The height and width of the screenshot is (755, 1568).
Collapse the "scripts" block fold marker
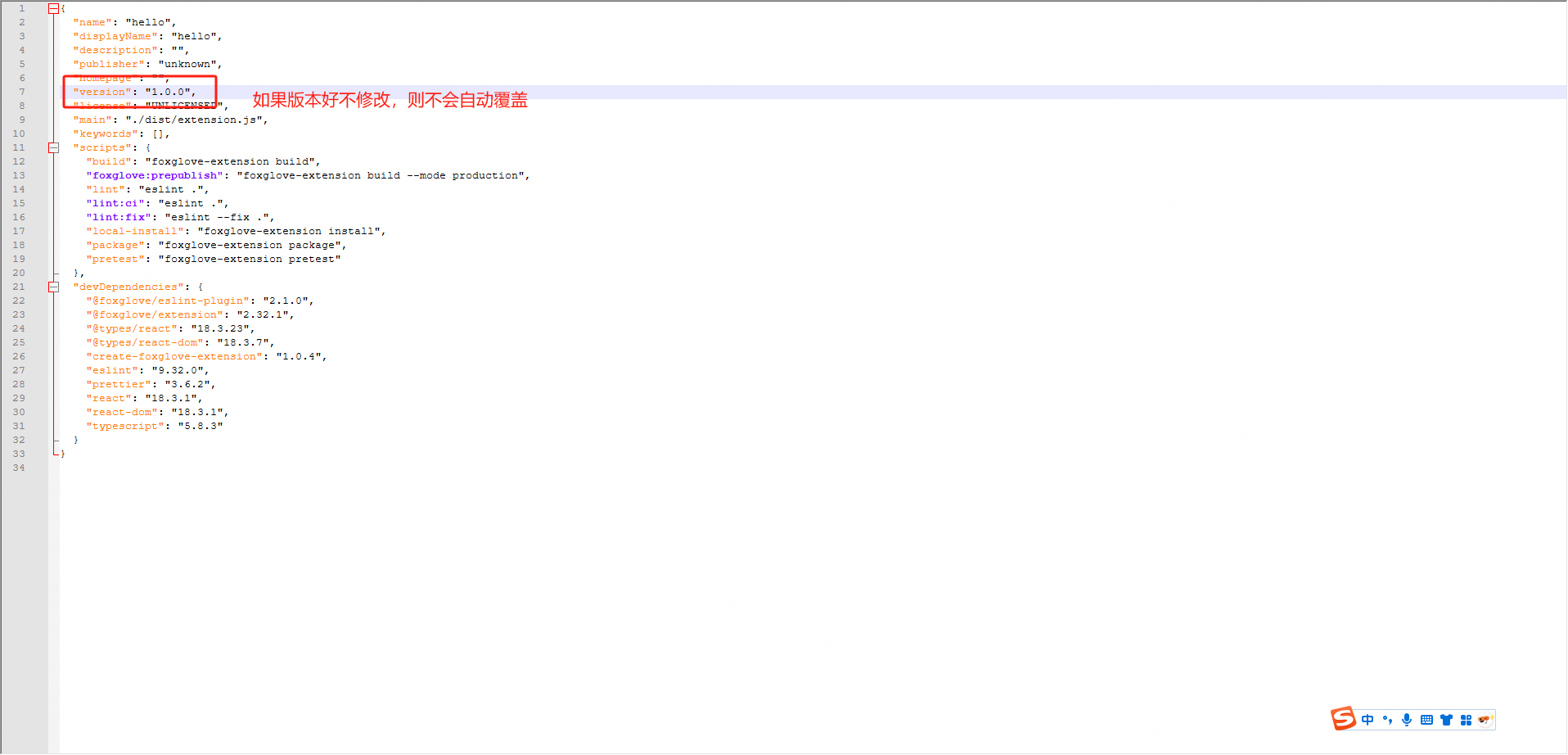pyautogui.click(x=53, y=147)
